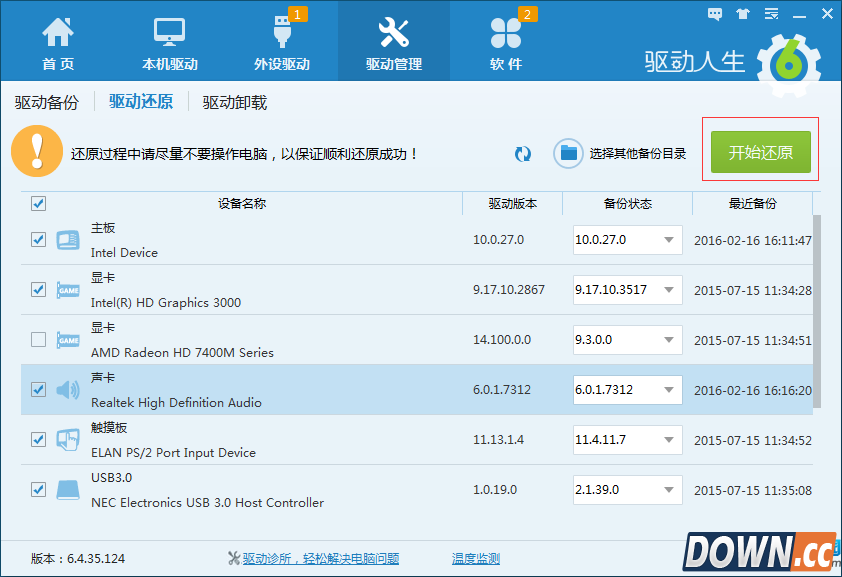This screenshot has width=842, height=577.
Task: Open the 9.17.10.3517 version dropdown
Action: tap(668, 290)
